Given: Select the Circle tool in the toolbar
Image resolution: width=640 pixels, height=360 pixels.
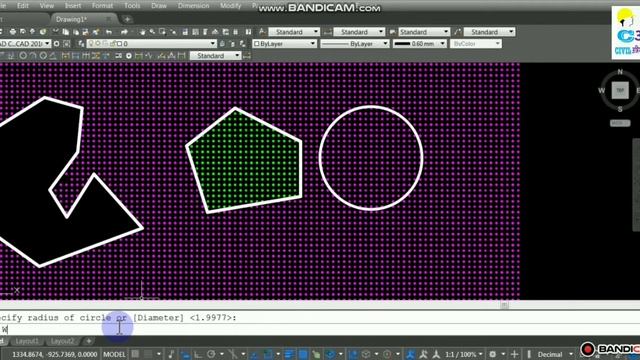Looking at the screenshot, I should click(x=23, y=56).
